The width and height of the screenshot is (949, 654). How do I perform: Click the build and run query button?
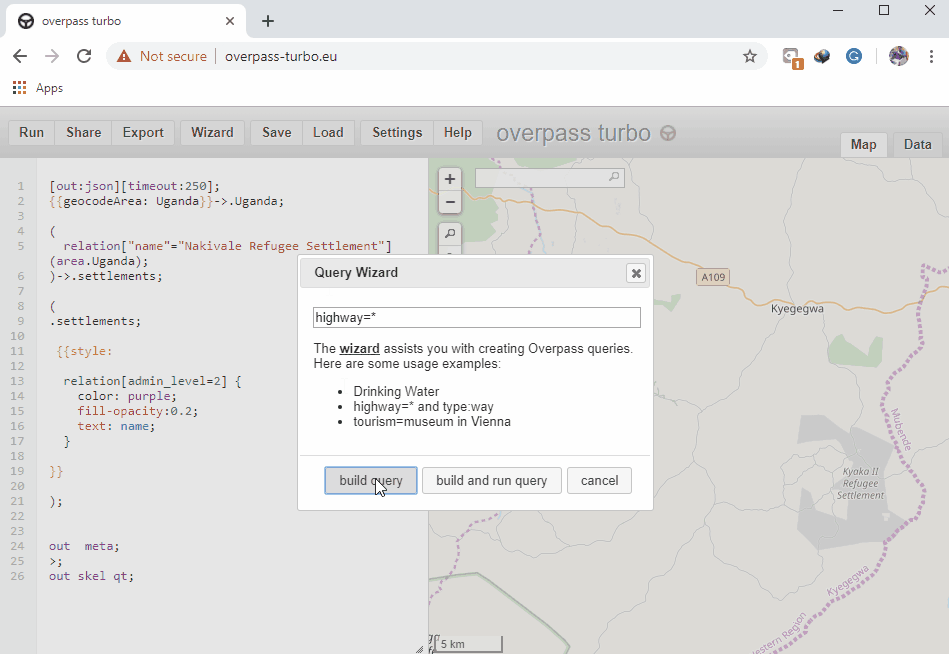pyautogui.click(x=491, y=481)
